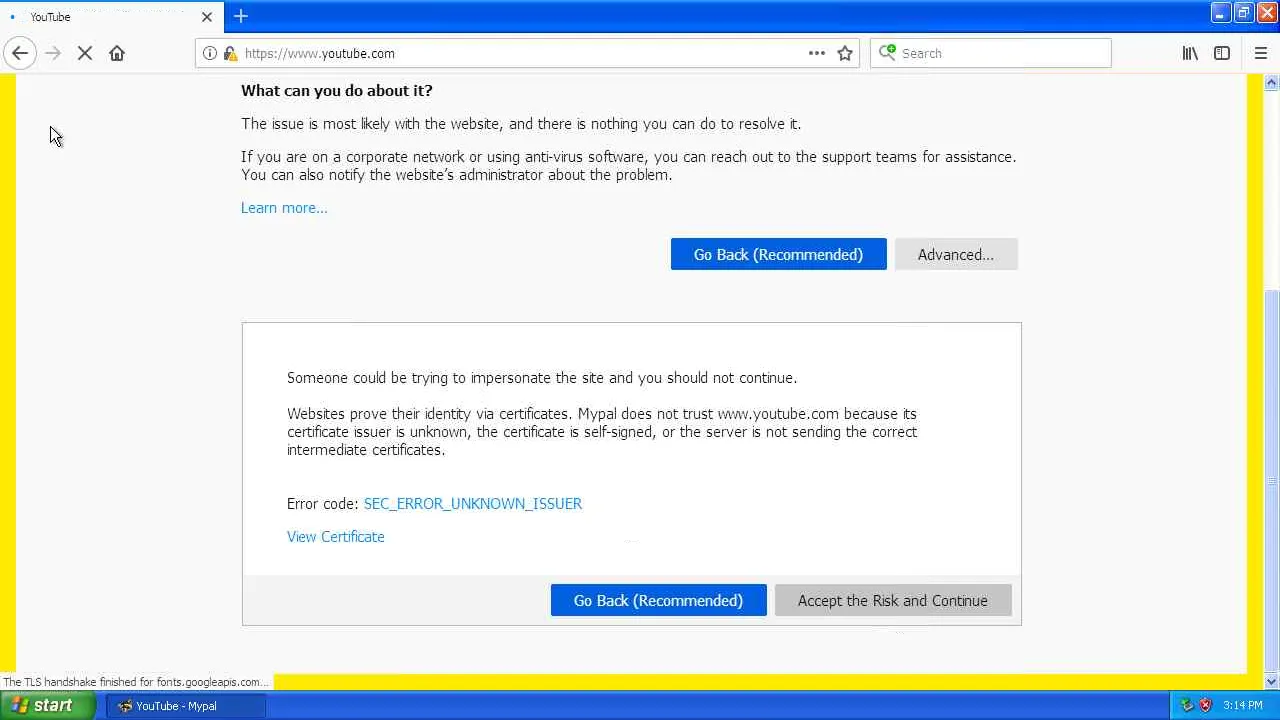The width and height of the screenshot is (1280, 720).
Task: Follow the Learn more… link
Action: pyautogui.click(x=284, y=208)
